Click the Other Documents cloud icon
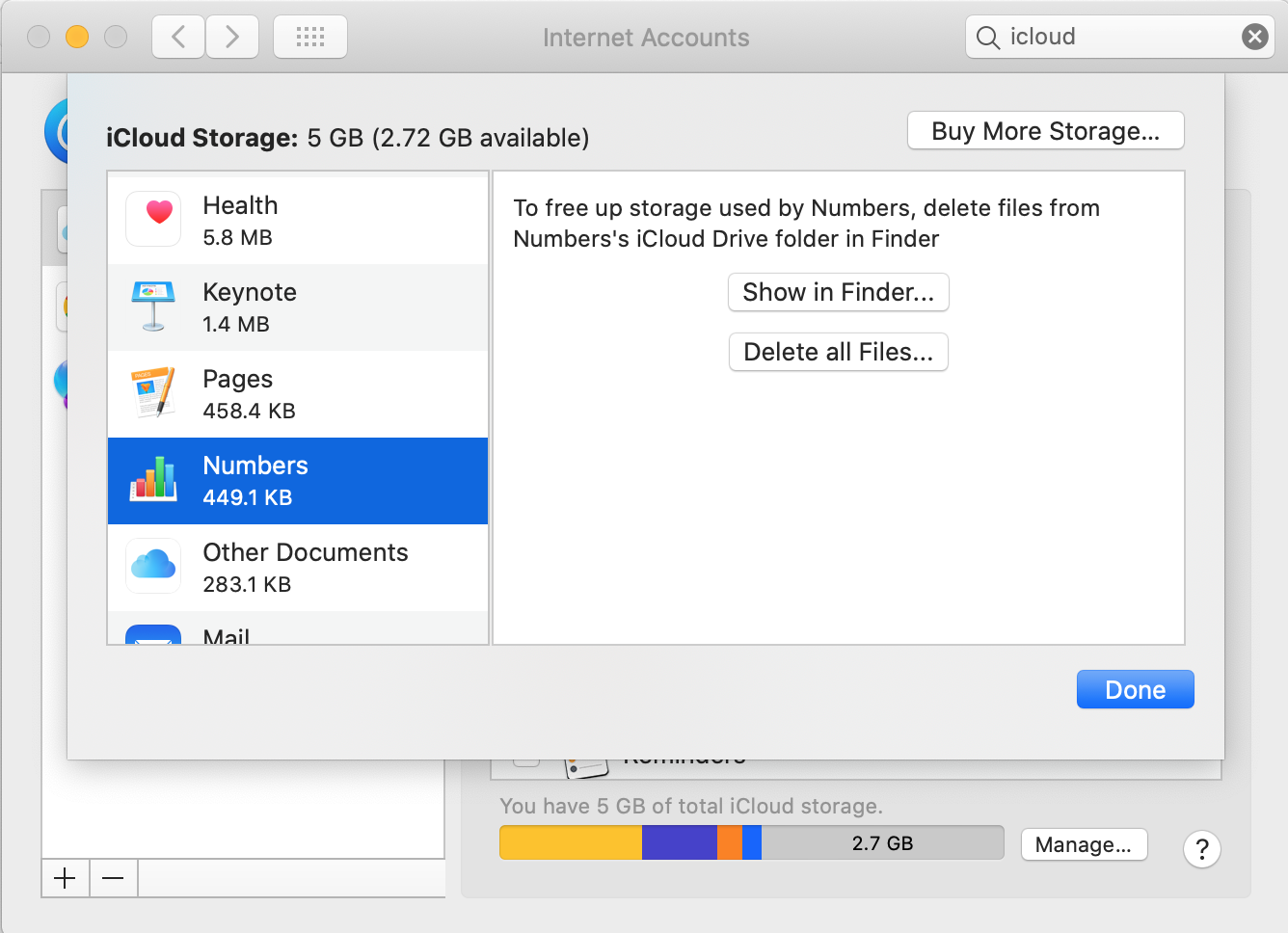This screenshot has height=933, width=1288. point(153,565)
